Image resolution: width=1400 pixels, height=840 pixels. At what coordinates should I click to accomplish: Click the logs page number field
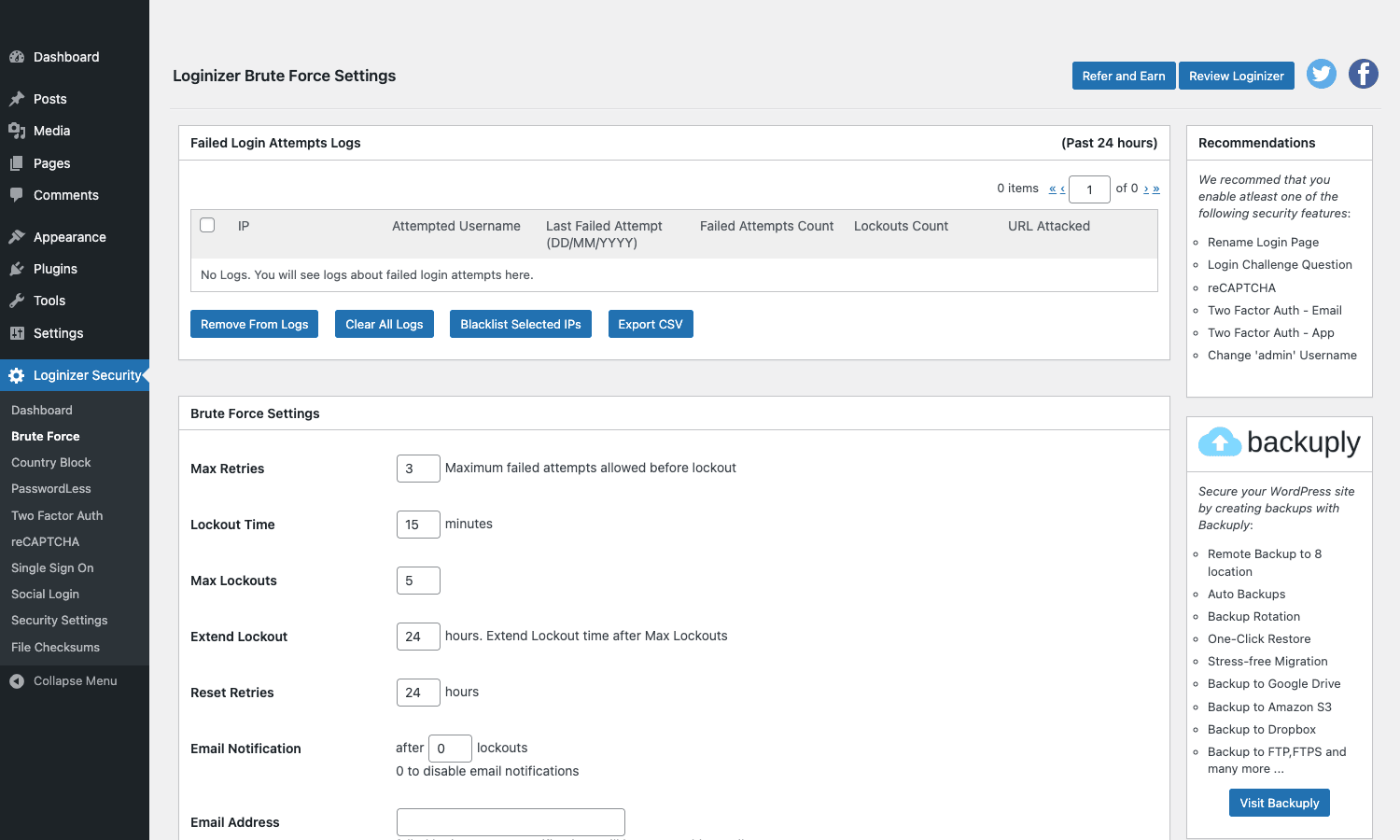tap(1089, 189)
